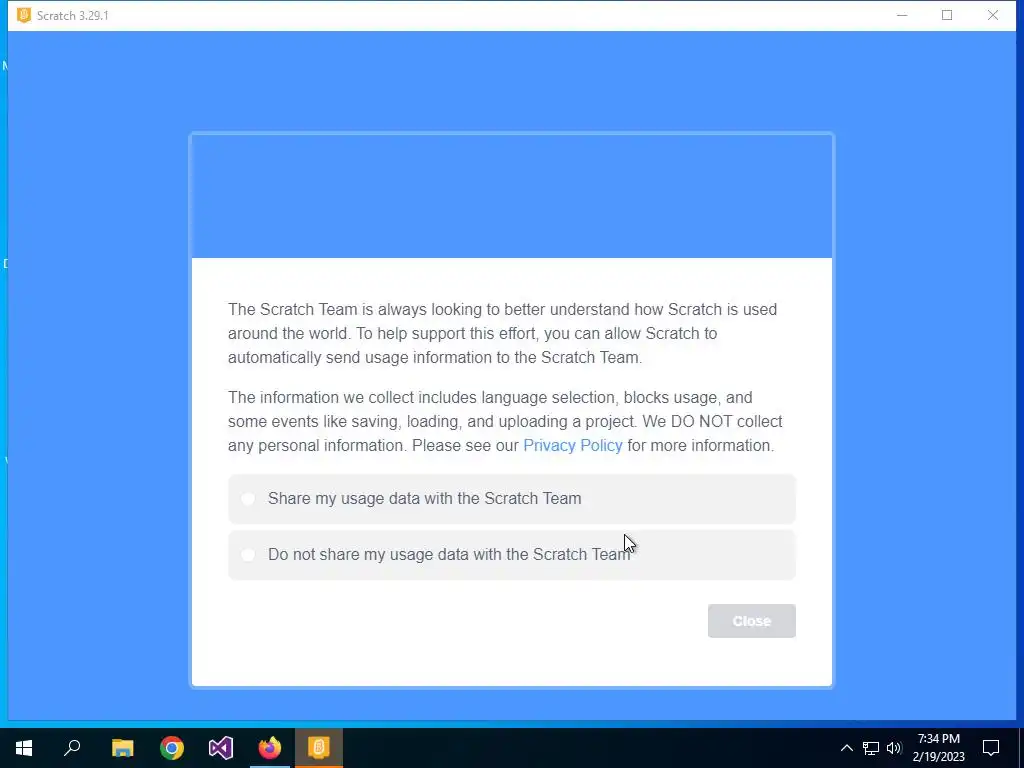Click the Scratch app icon in title bar
The width and height of the screenshot is (1024, 768).
pos(24,15)
